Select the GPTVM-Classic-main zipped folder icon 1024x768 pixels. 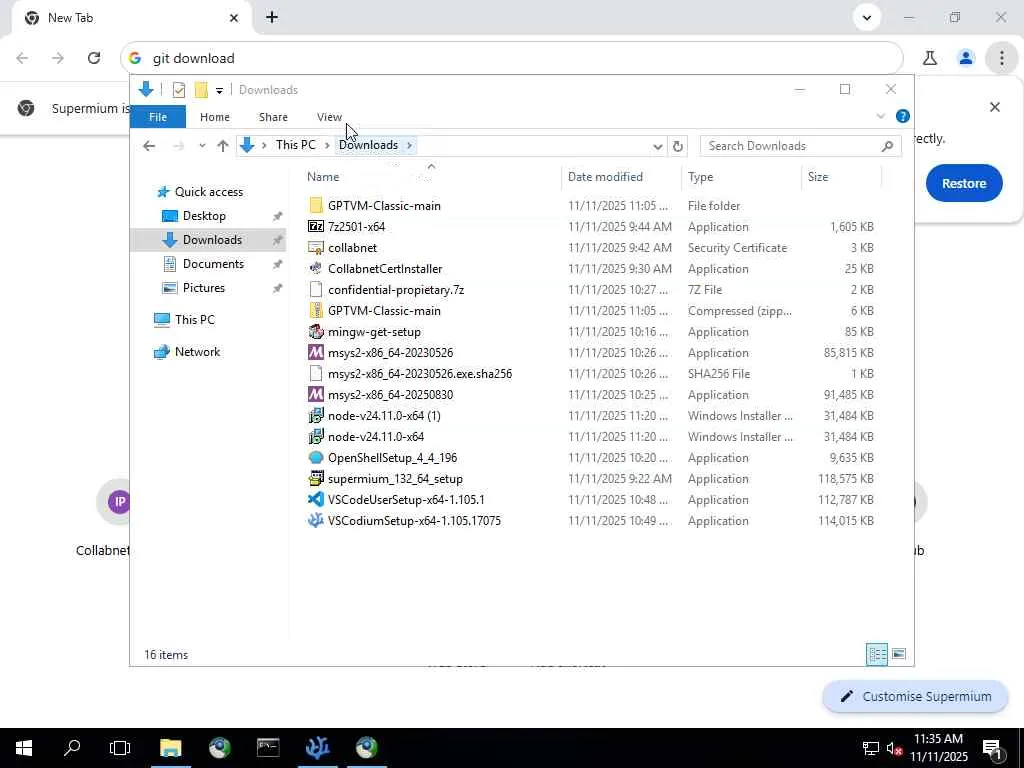[315, 311]
